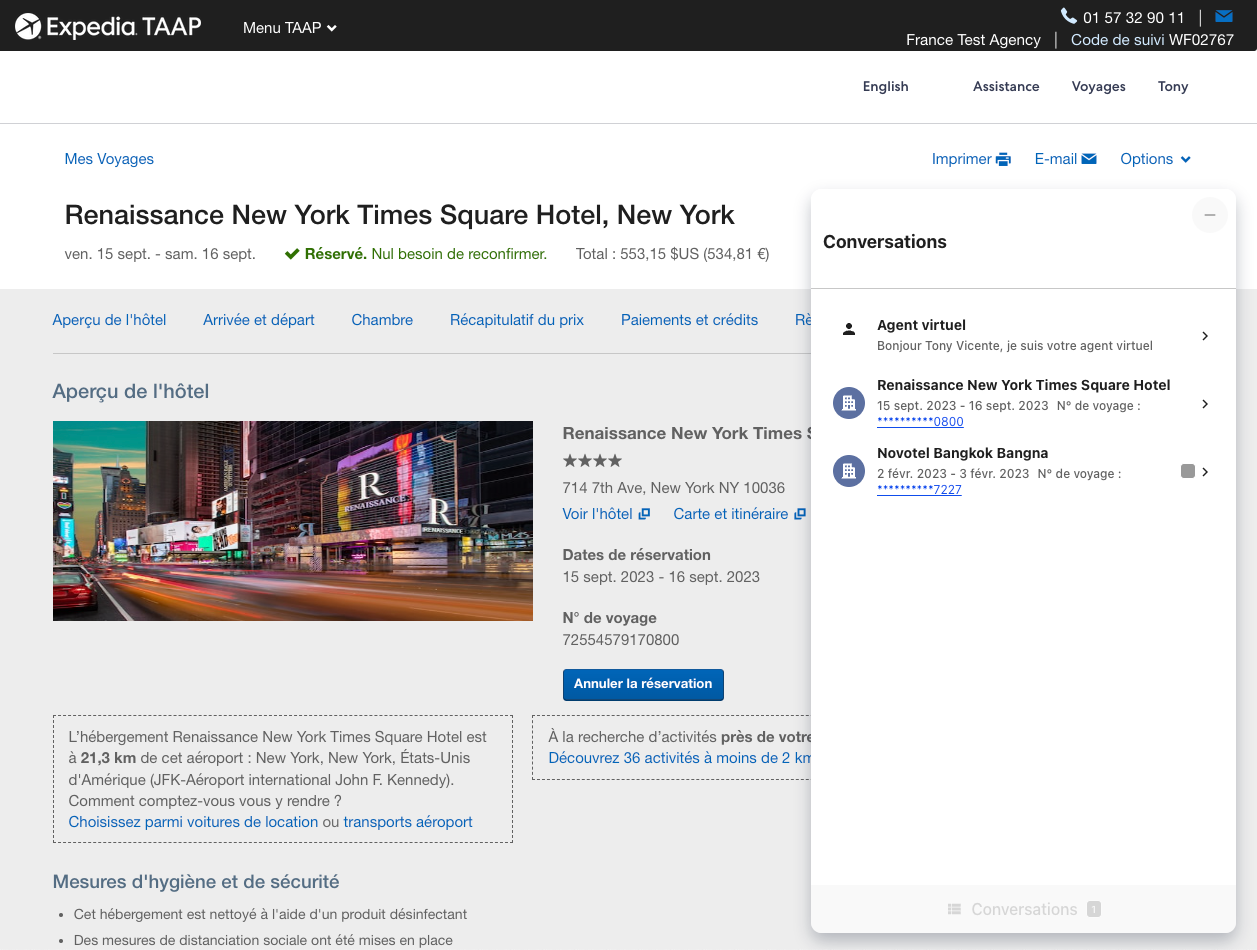Viewport: 1257px width, 950px height.
Task: Click the Conversations list icon at bottom
Action: point(955,909)
